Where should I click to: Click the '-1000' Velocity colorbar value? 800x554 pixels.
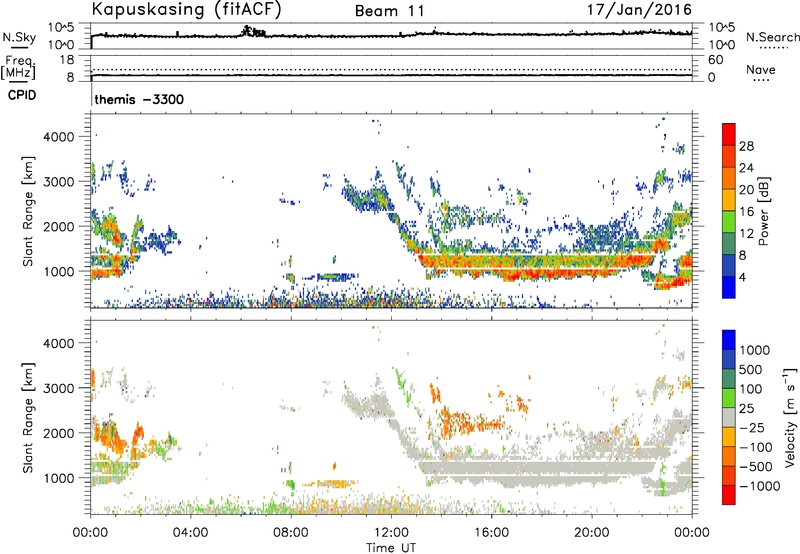(x=760, y=486)
